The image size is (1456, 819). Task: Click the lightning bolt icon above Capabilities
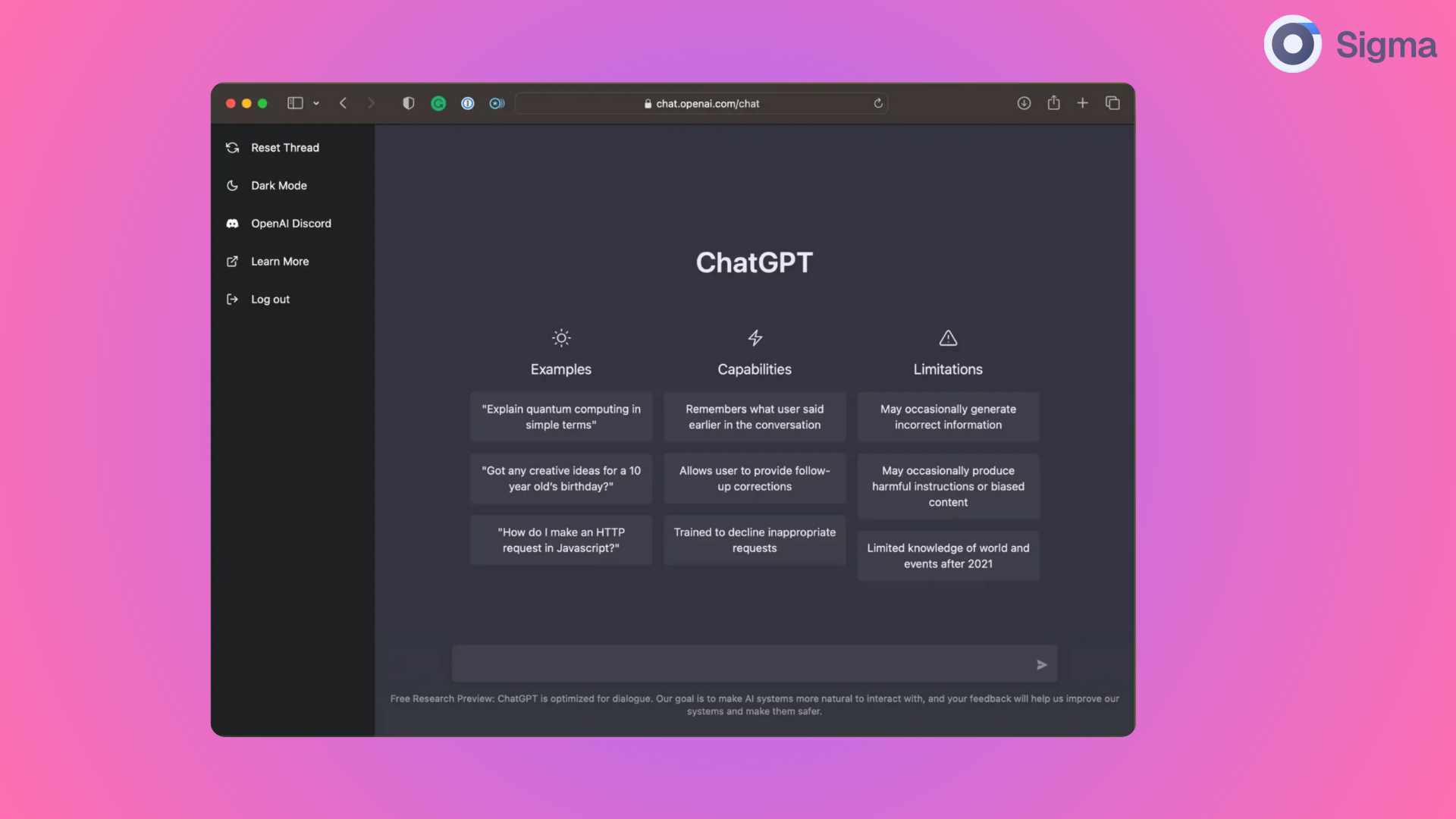tap(755, 338)
